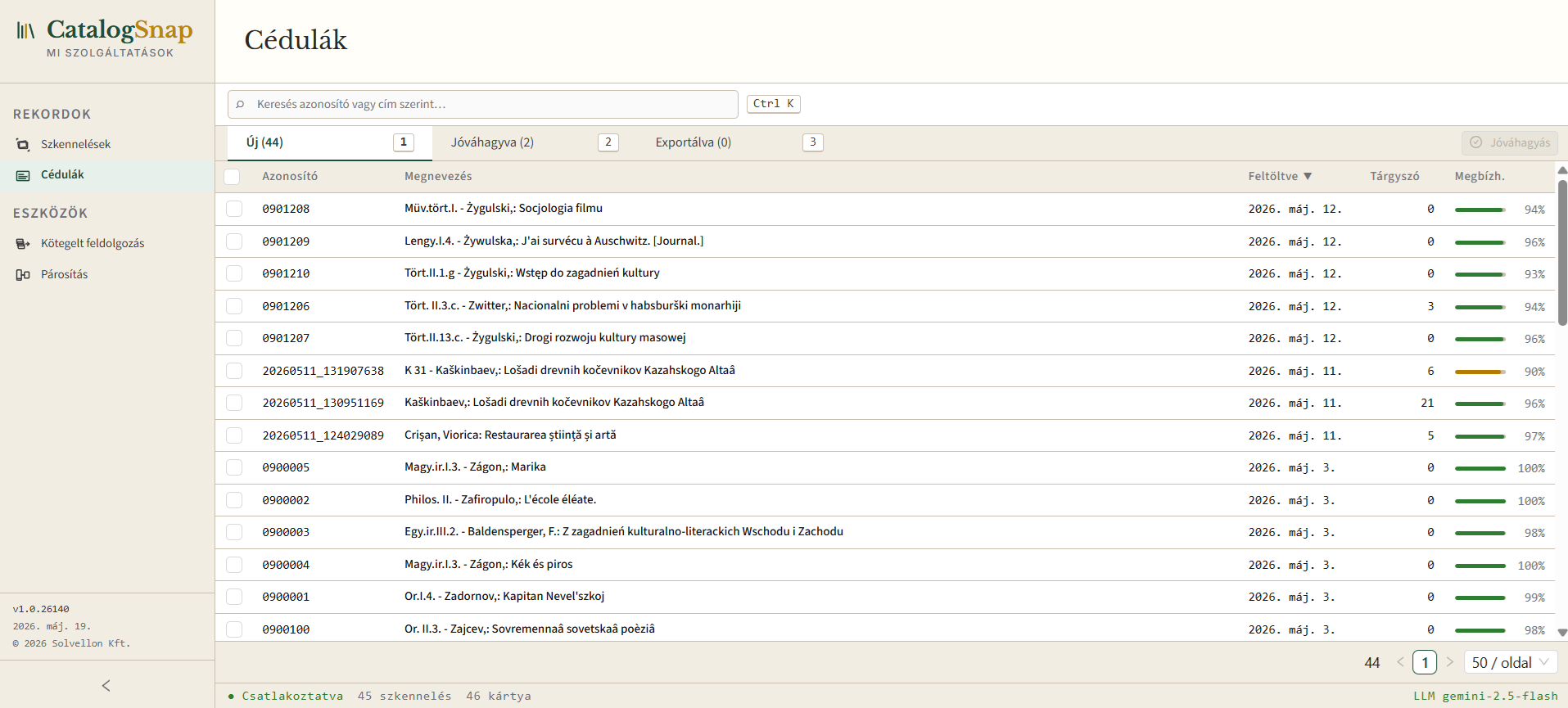Open record 'Crișan, Viorica: Restaurarea știință și artă'
Viewport: 1568px width, 708px height.
(510, 435)
